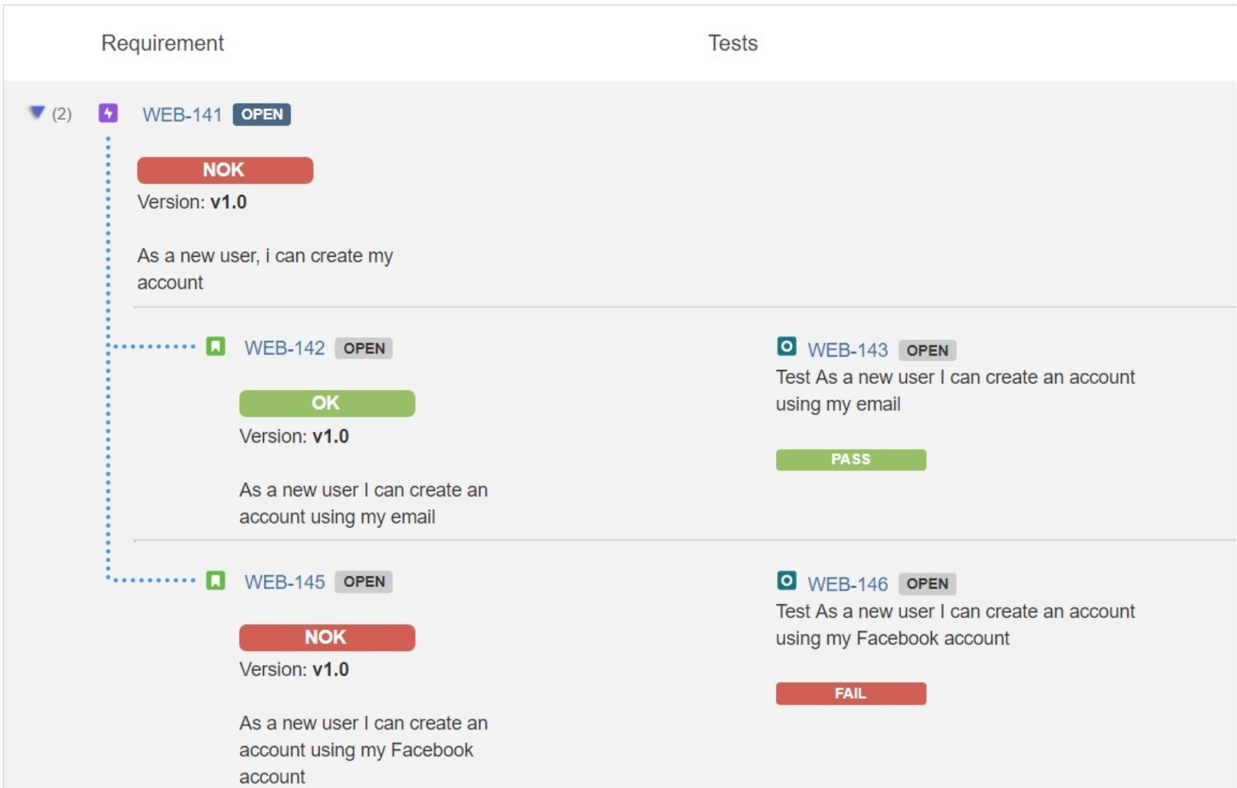Image resolution: width=1237 pixels, height=788 pixels.
Task: Click the red NOK status of WEB-141
Action: tap(225, 170)
